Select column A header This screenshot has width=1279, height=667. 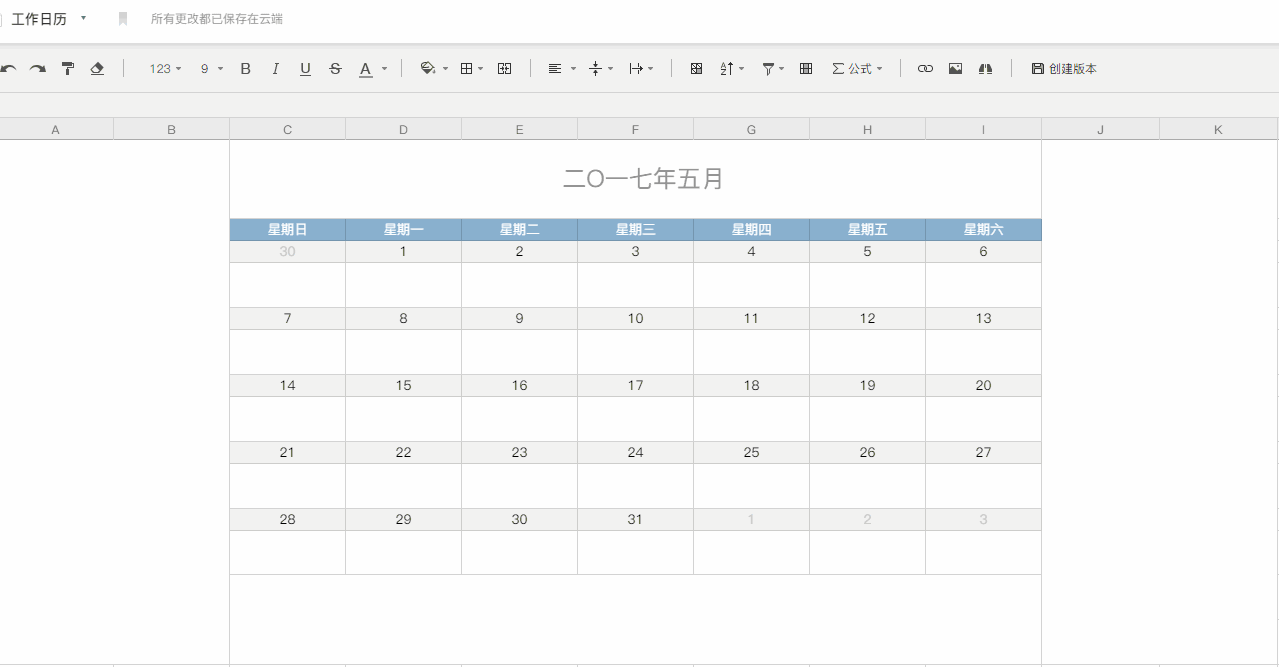click(x=55, y=129)
